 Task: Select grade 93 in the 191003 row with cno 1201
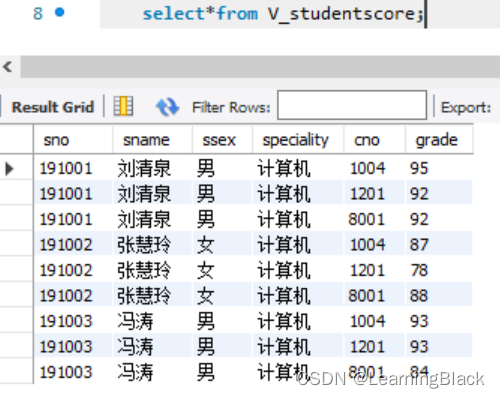point(439,347)
